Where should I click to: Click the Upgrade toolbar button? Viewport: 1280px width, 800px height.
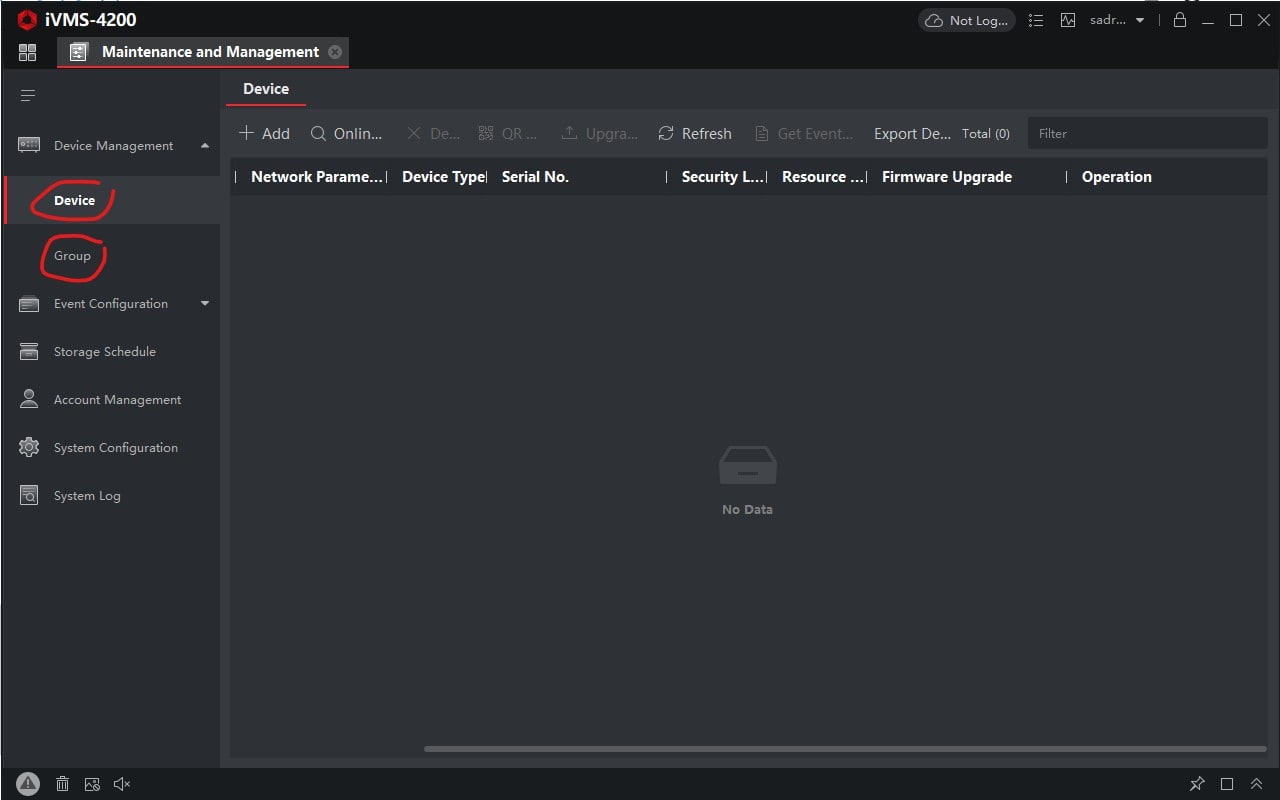pos(599,134)
